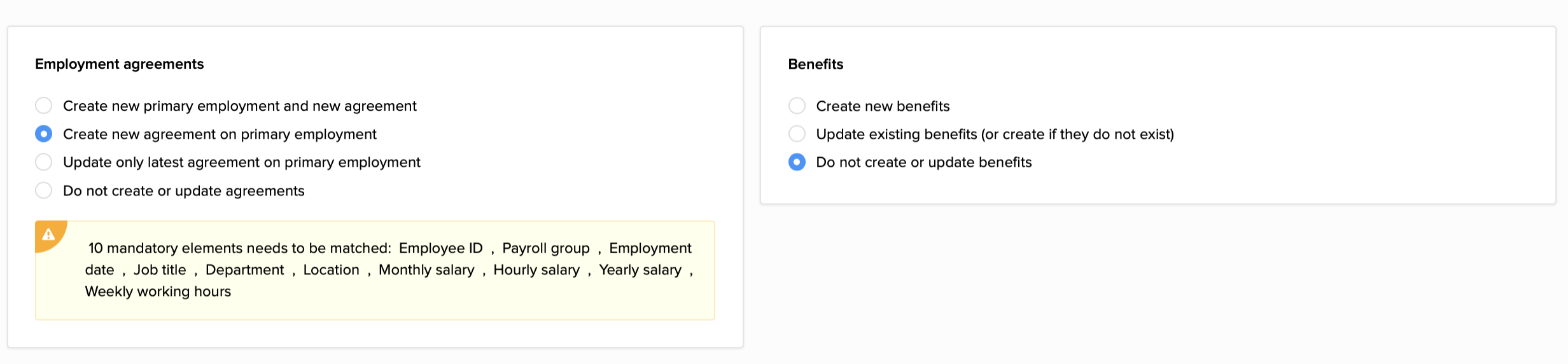The image size is (1568, 364).
Task: Click 'Monthly salary' in the warning notice
Action: pos(426,270)
